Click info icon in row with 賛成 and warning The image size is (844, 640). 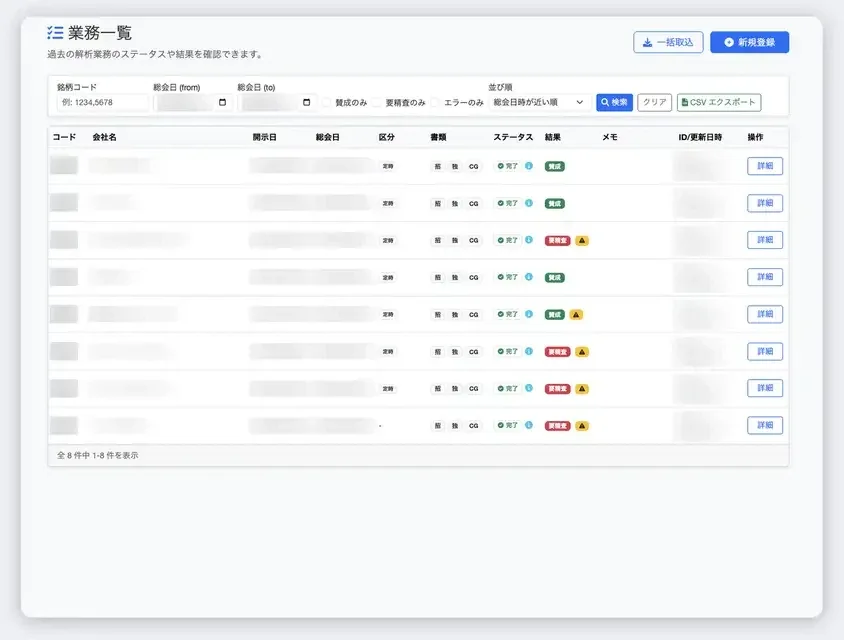[x=529, y=314]
